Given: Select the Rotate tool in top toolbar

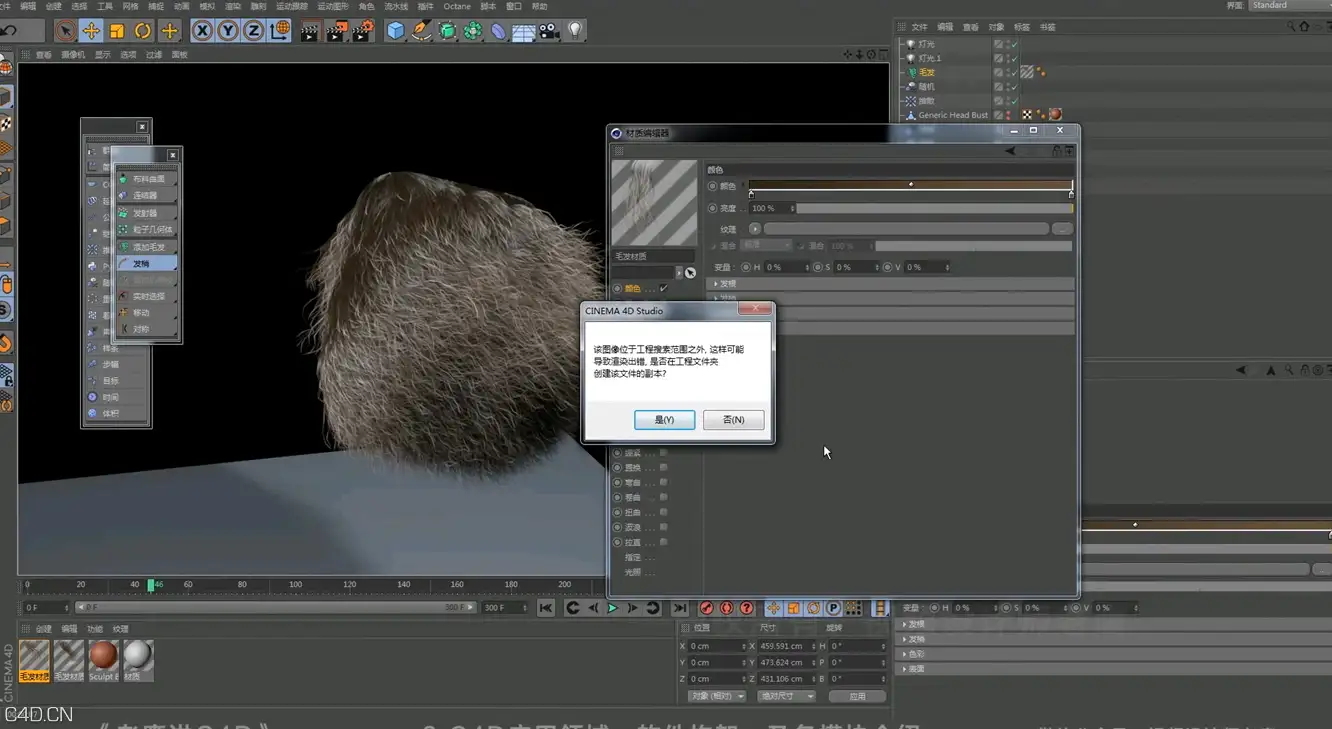Looking at the screenshot, I should [x=143, y=31].
